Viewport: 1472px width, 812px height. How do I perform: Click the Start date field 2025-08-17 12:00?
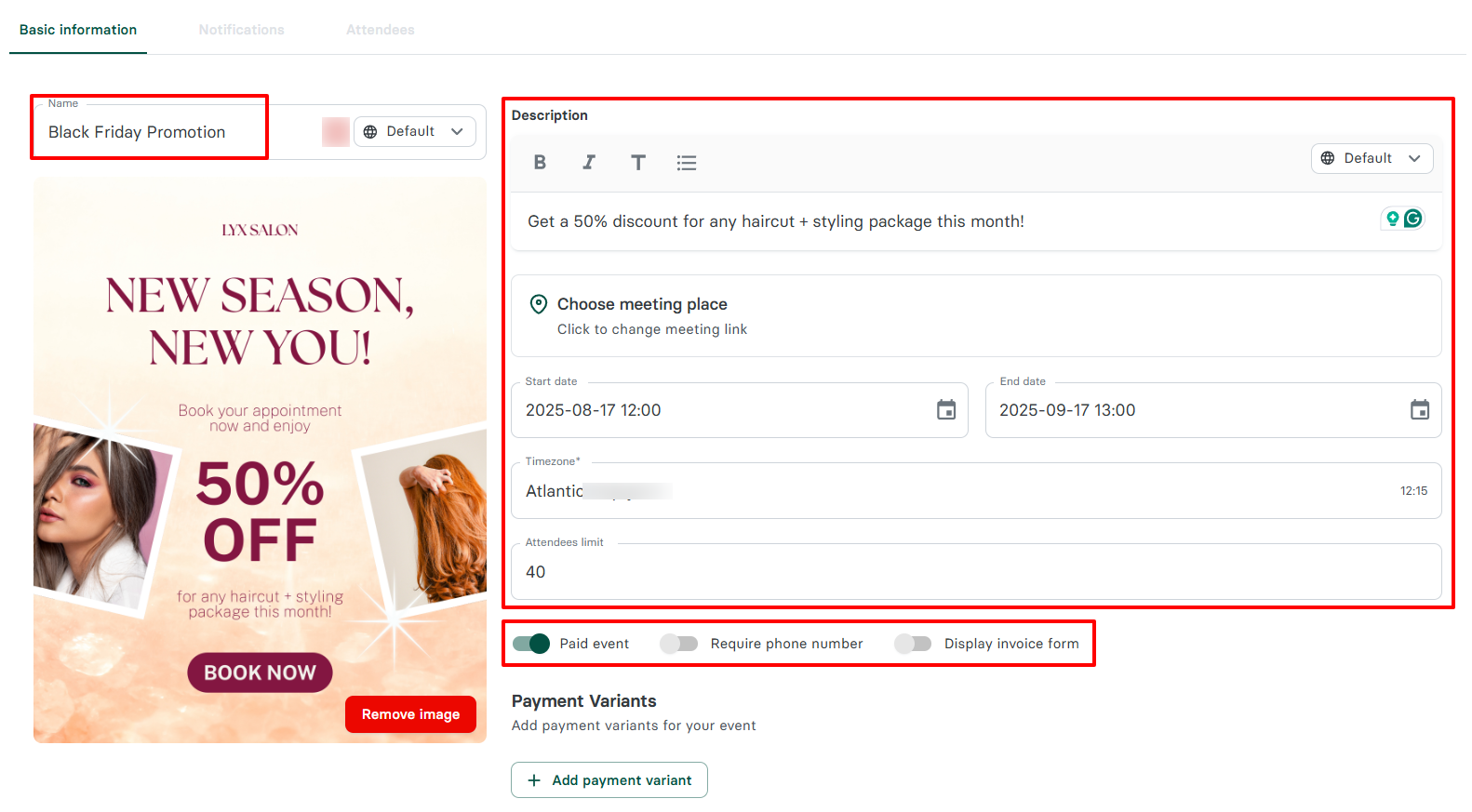pos(740,410)
